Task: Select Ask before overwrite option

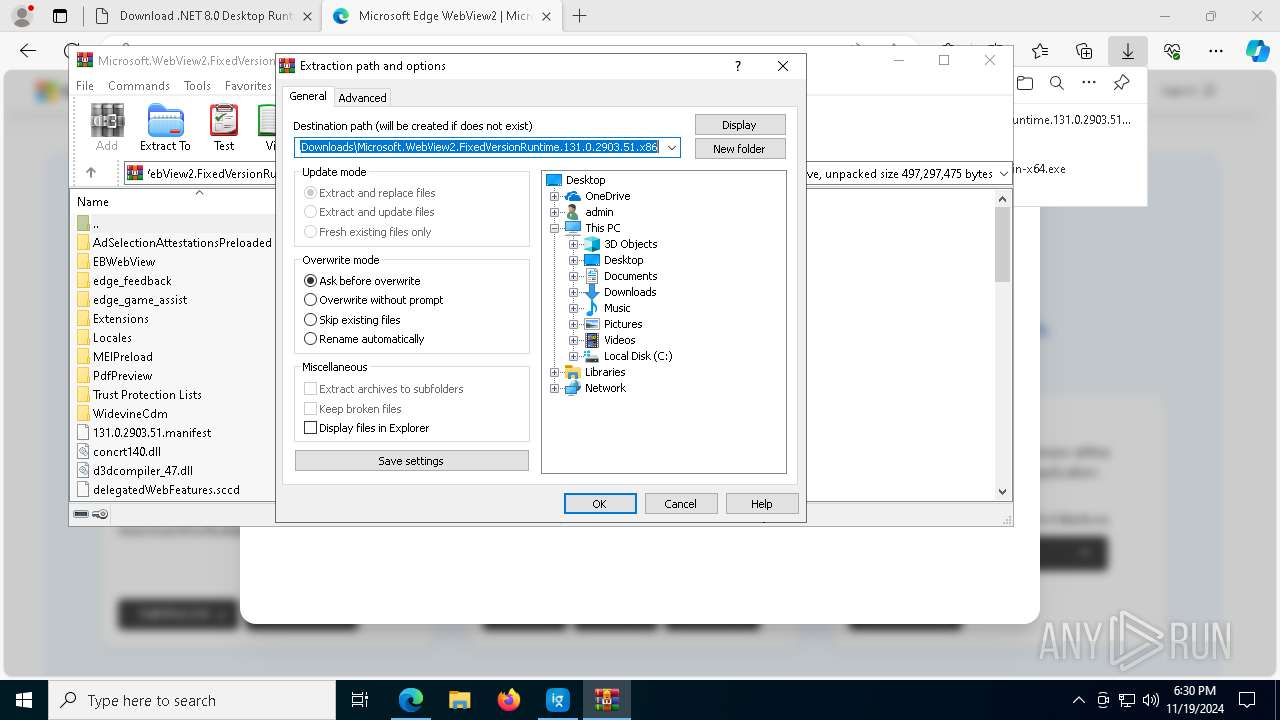Action: click(362, 281)
